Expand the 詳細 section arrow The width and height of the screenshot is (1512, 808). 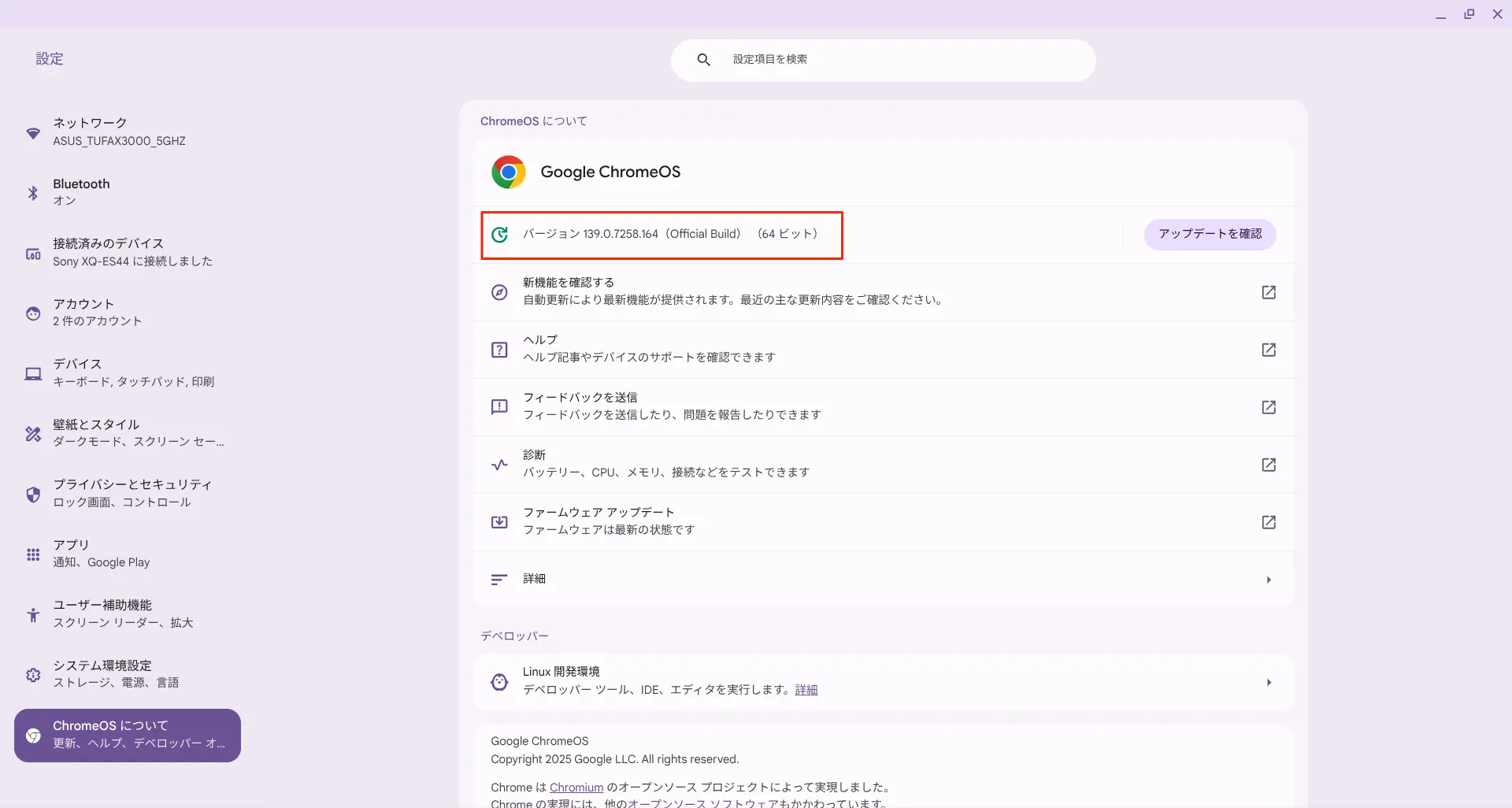[x=1268, y=580]
